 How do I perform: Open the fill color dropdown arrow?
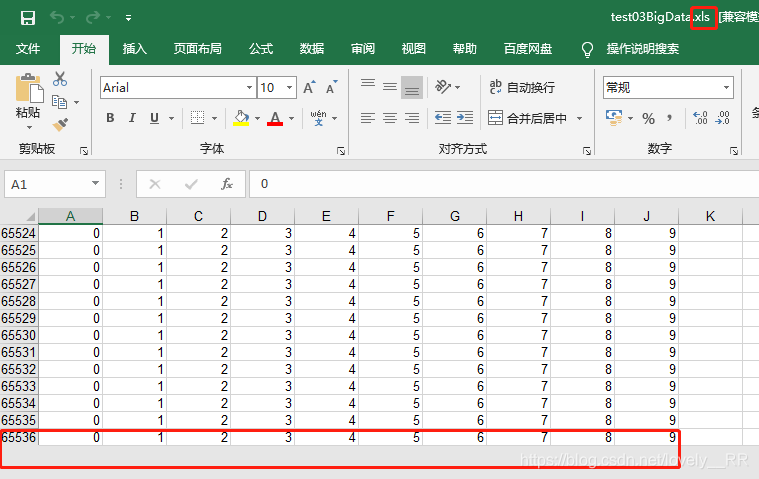click(x=258, y=118)
